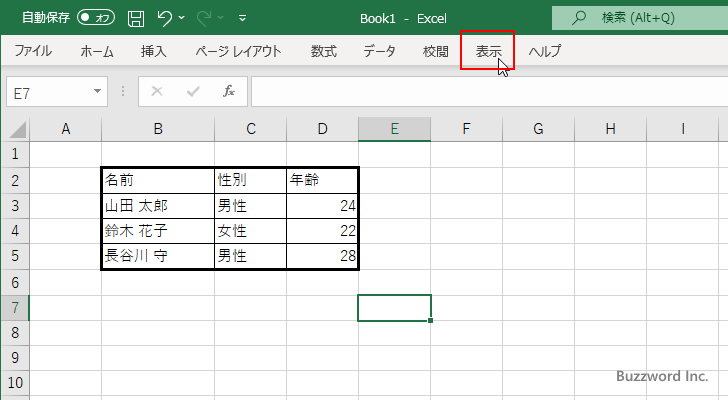Image resolution: width=728 pixels, height=400 pixels.
Task: Click the Save floppy disk icon
Action: [x=136, y=18]
